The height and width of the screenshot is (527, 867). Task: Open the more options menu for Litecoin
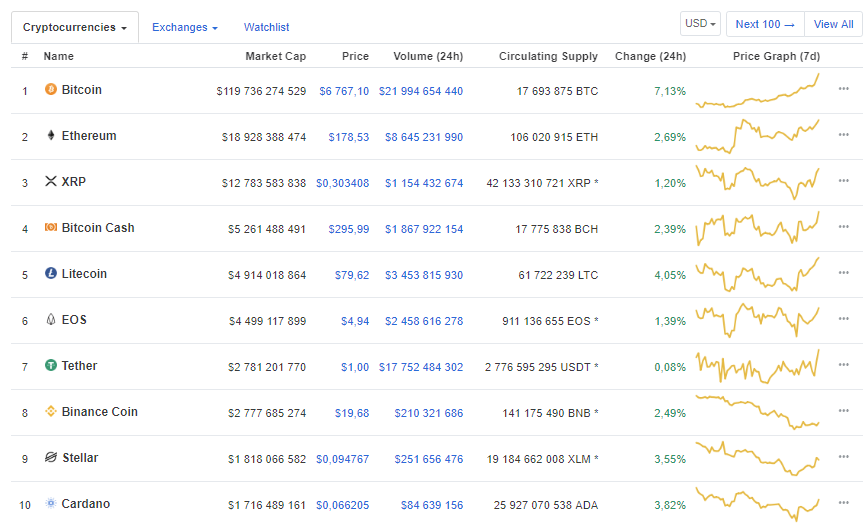pos(843,272)
